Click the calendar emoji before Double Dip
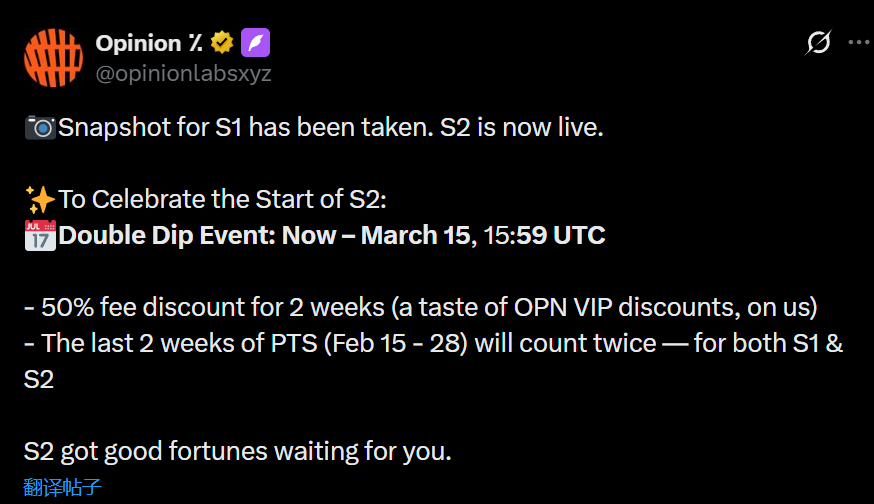 tap(40, 236)
